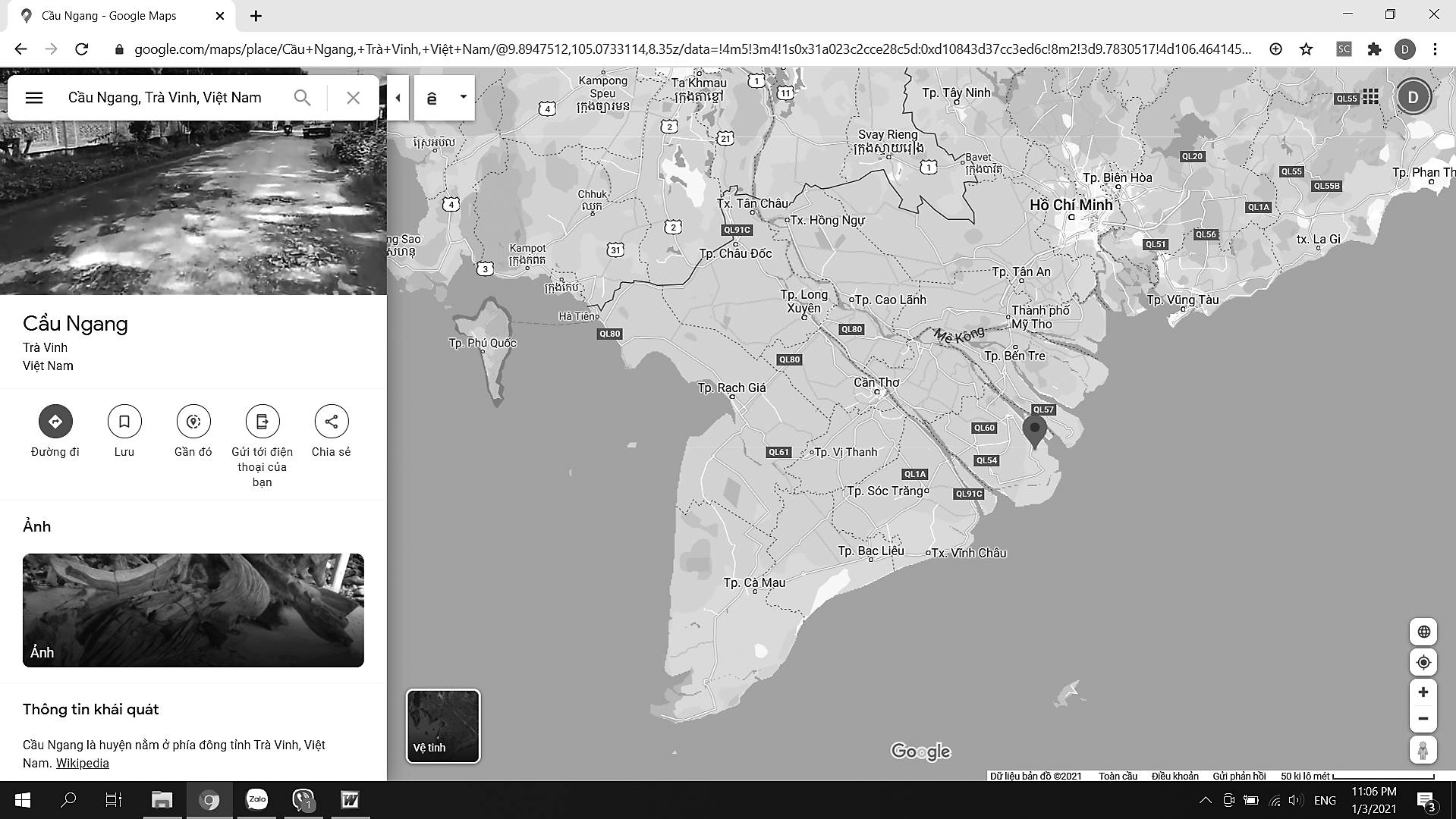The height and width of the screenshot is (819, 1456).
Task: Zoom out on the map
Action: coord(1423,719)
